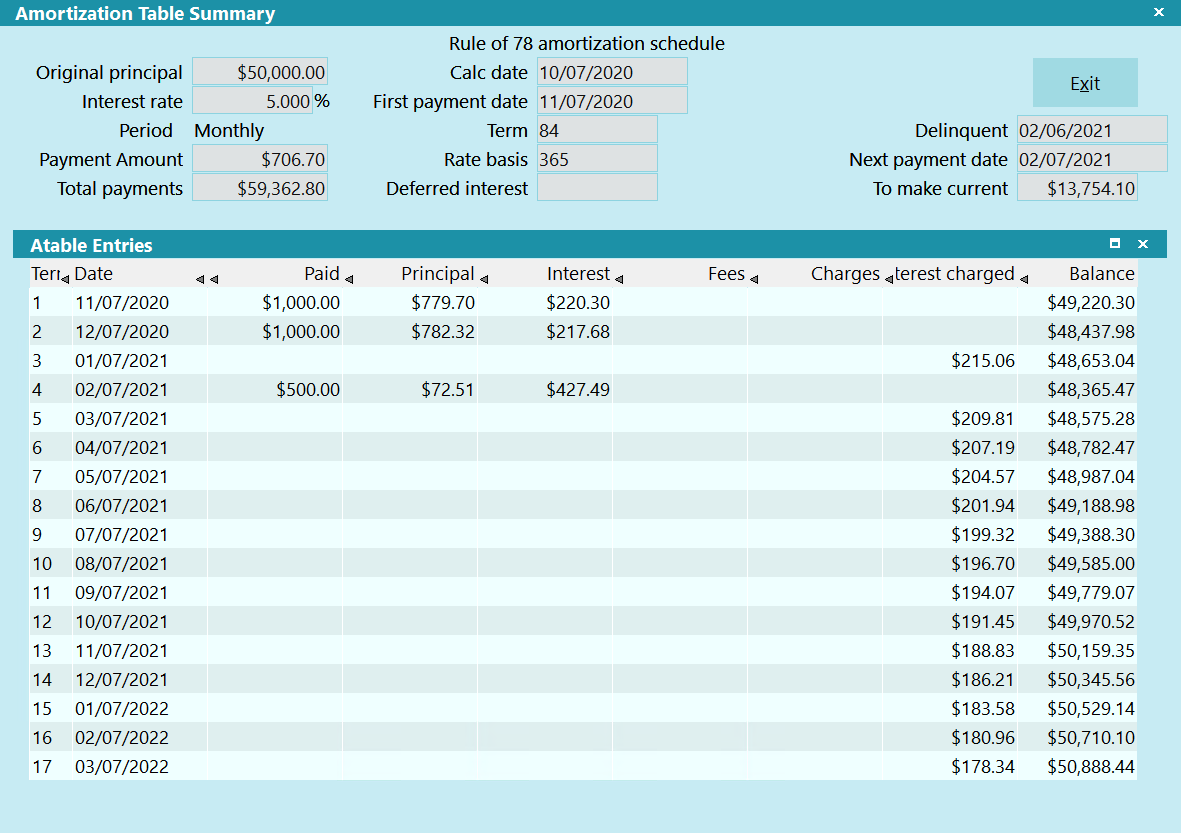Viewport: 1181px width, 833px height.
Task: Select the row dated 01/07/2021
Action: tap(582, 360)
